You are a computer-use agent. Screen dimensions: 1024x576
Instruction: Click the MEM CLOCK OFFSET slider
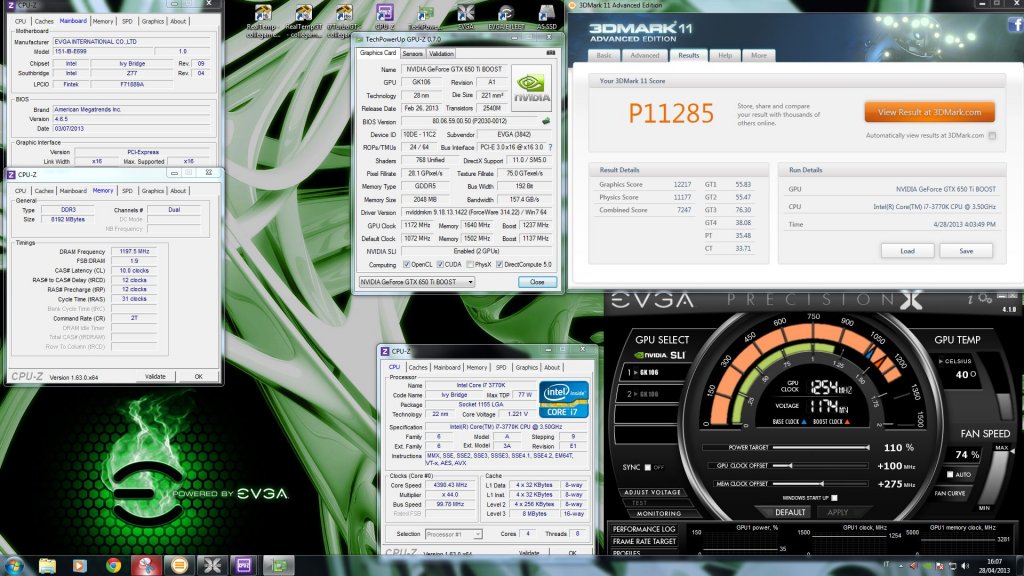click(x=820, y=484)
